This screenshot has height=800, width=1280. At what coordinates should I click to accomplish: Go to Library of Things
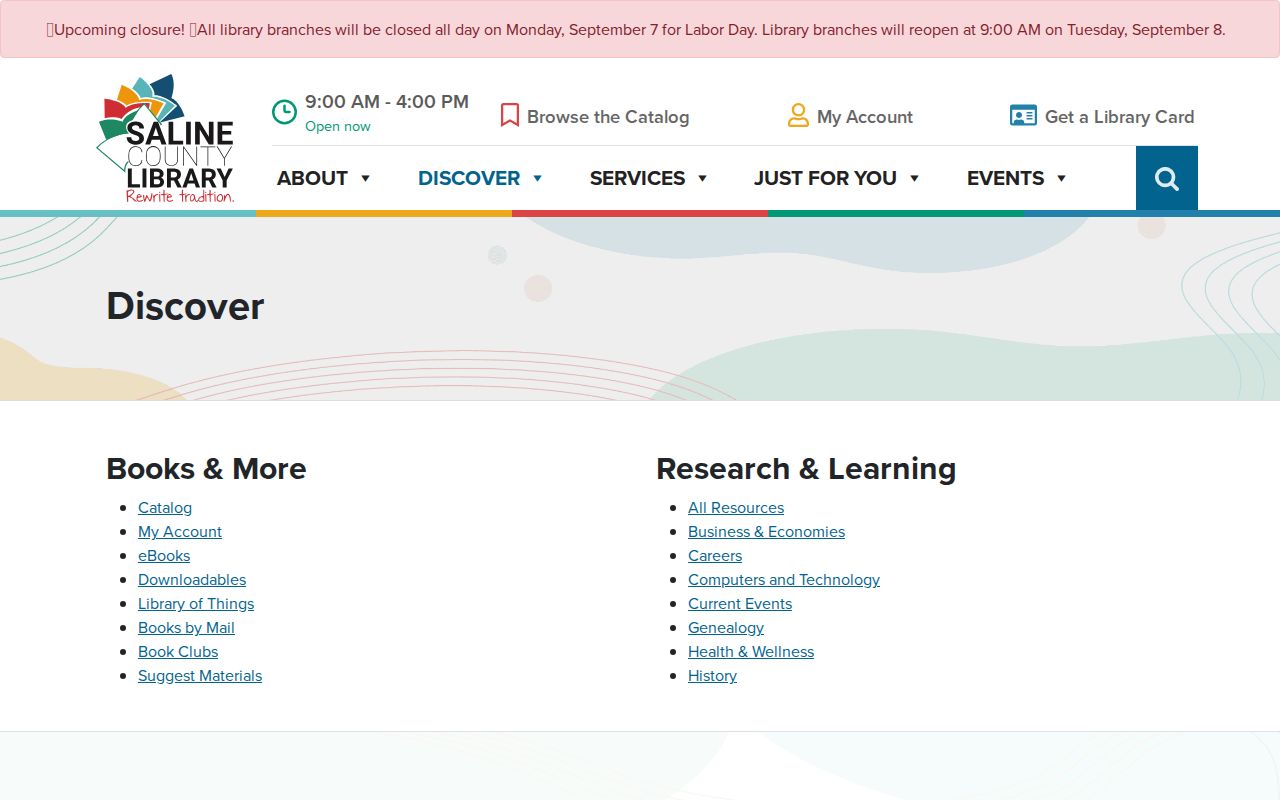point(196,604)
